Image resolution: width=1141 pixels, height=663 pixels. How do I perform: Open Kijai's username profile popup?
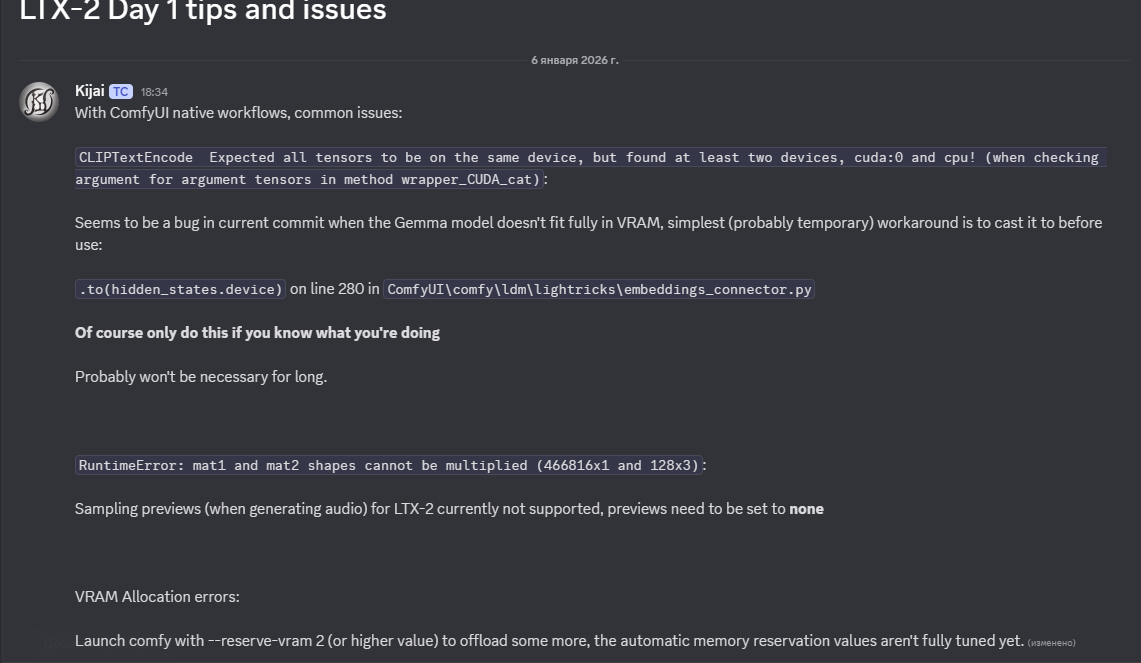click(x=89, y=91)
